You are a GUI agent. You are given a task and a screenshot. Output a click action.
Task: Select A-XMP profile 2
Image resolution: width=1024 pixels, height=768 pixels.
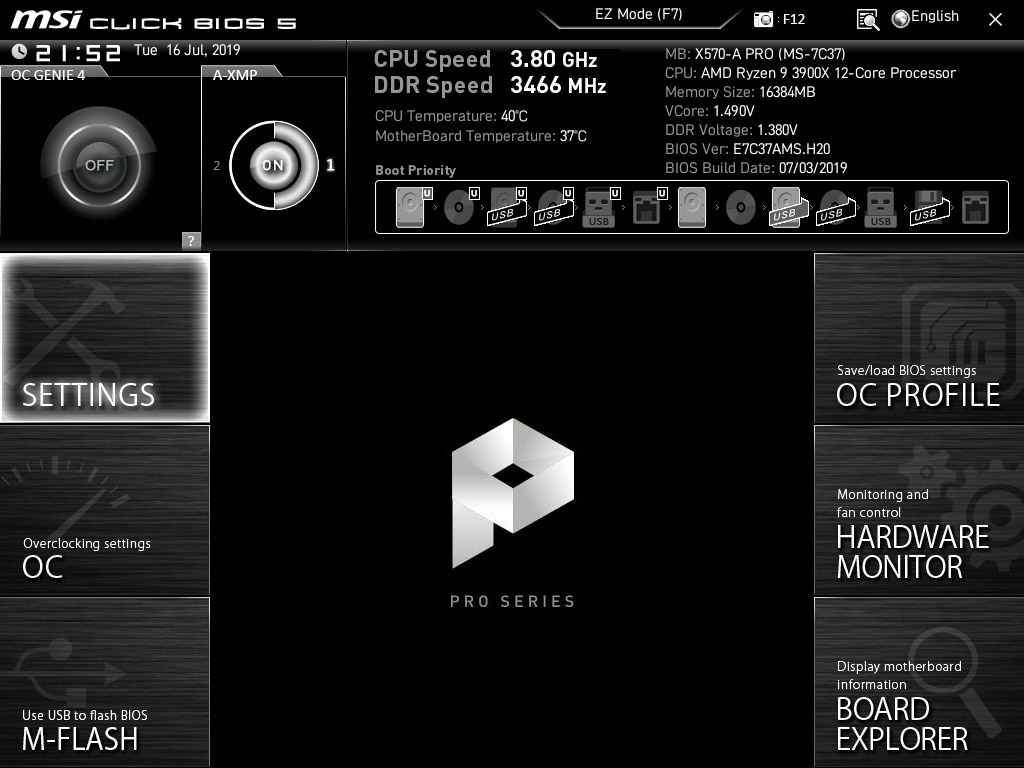pyautogui.click(x=217, y=166)
